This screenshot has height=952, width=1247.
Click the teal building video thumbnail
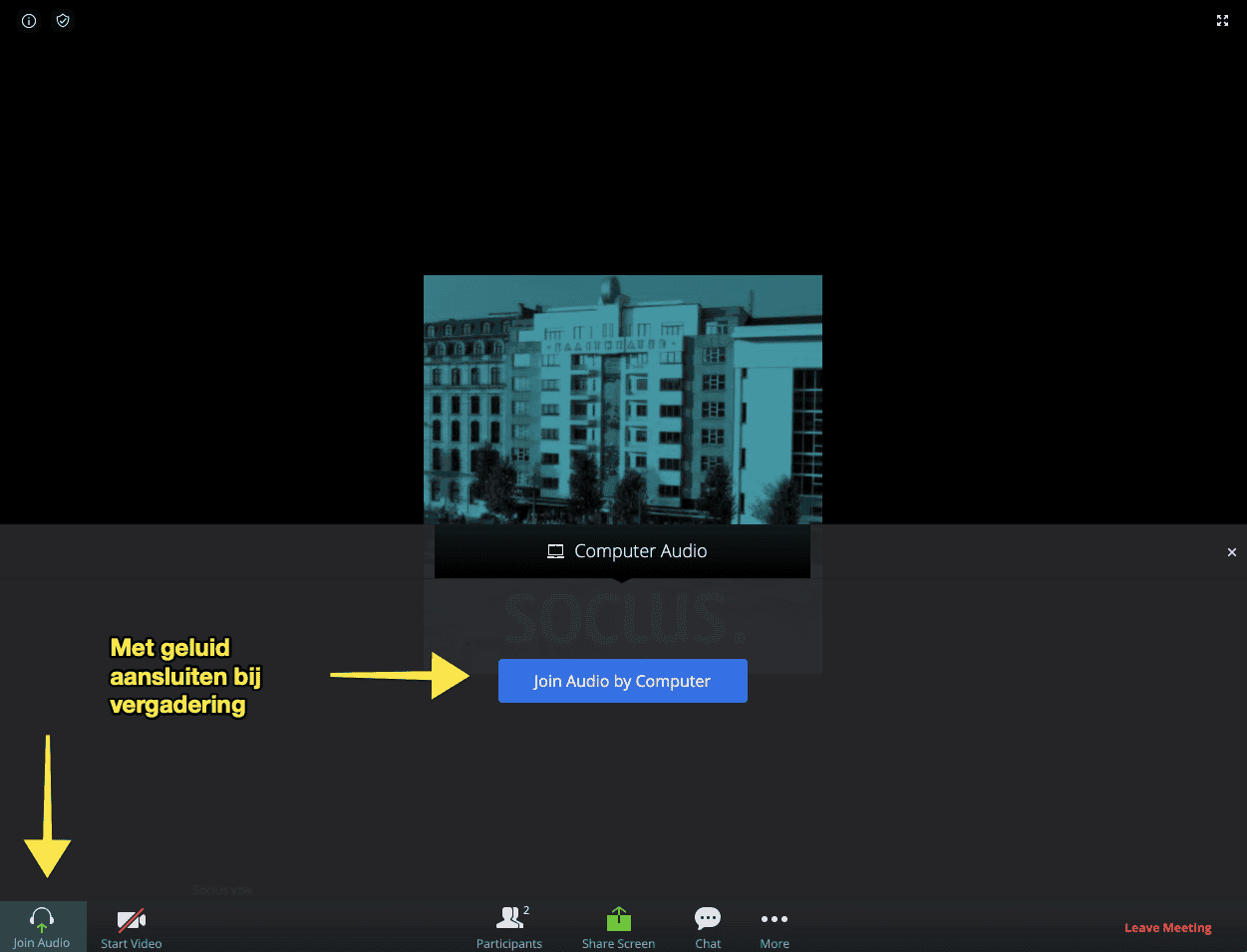pos(622,399)
